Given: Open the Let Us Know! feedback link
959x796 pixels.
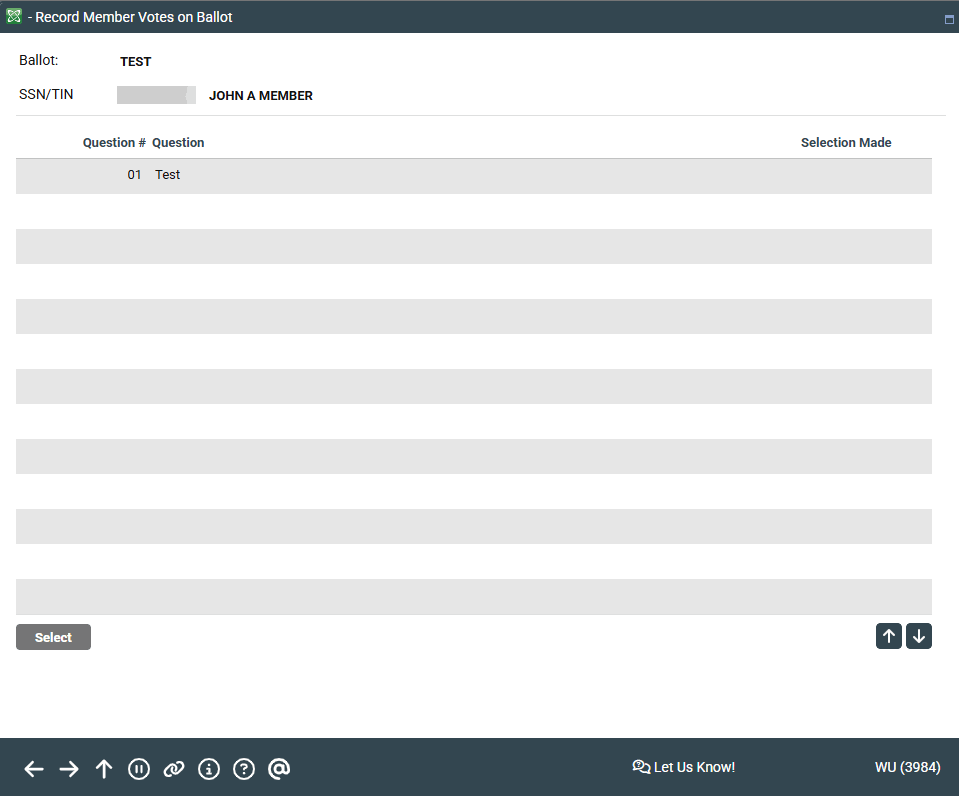Looking at the screenshot, I should [684, 767].
